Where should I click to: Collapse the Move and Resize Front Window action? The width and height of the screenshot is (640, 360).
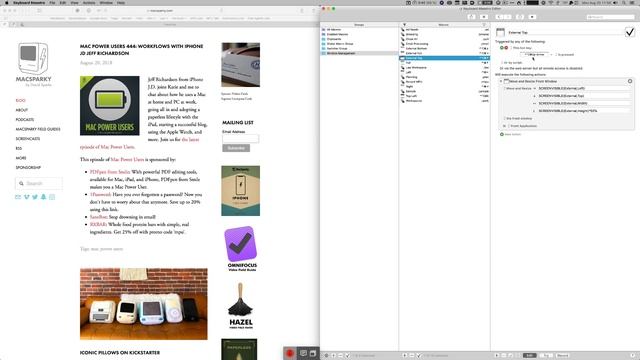click(501, 81)
